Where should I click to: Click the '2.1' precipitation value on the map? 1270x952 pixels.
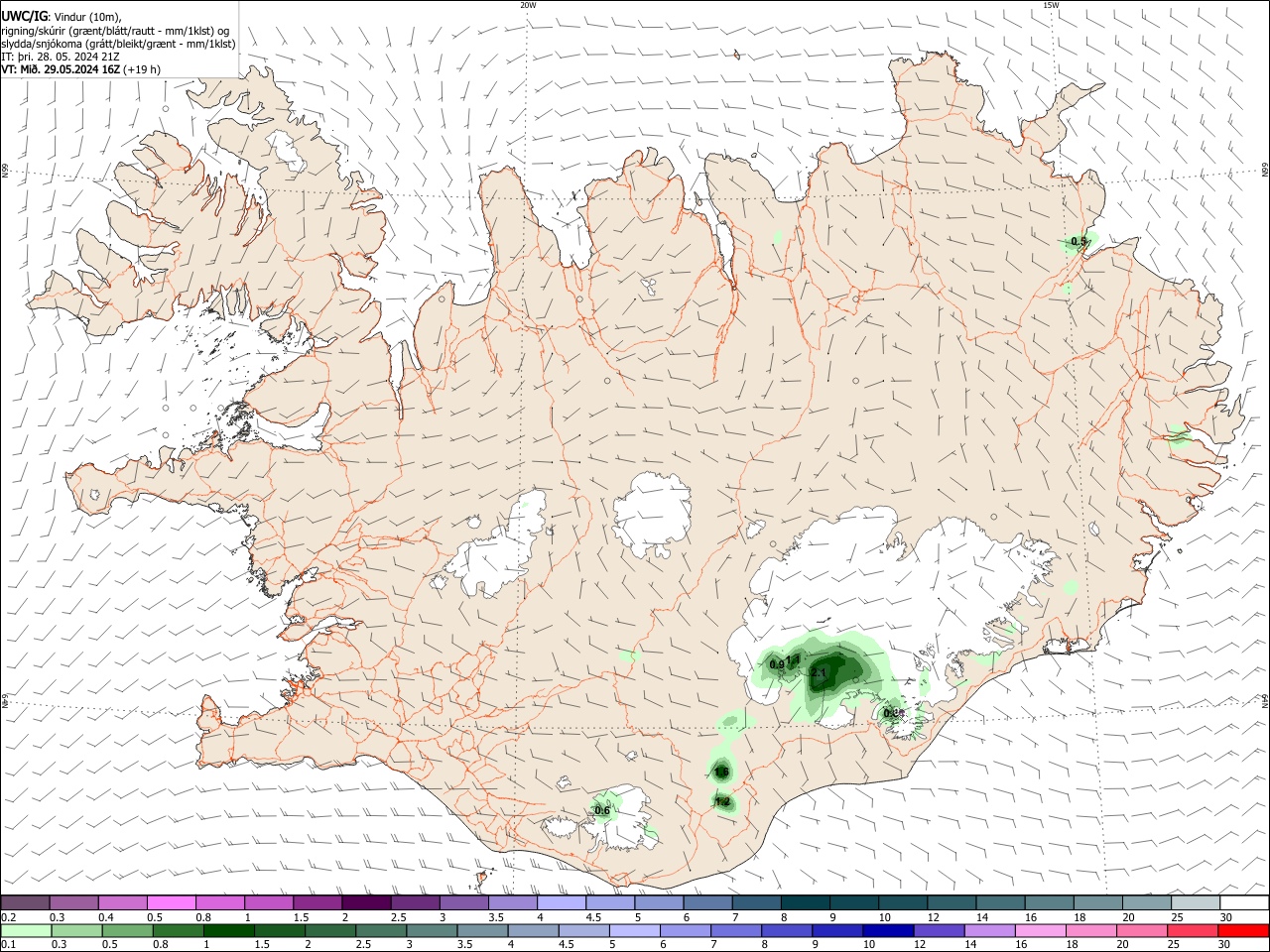pos(819,673)
